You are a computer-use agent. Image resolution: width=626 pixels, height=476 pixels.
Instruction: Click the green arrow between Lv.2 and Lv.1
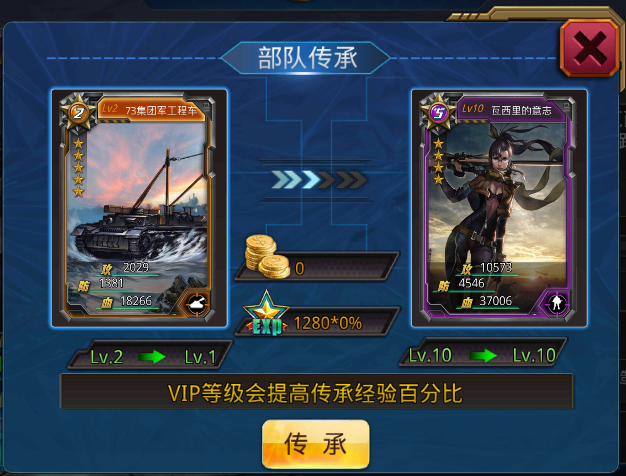click(x=152, y=356)
